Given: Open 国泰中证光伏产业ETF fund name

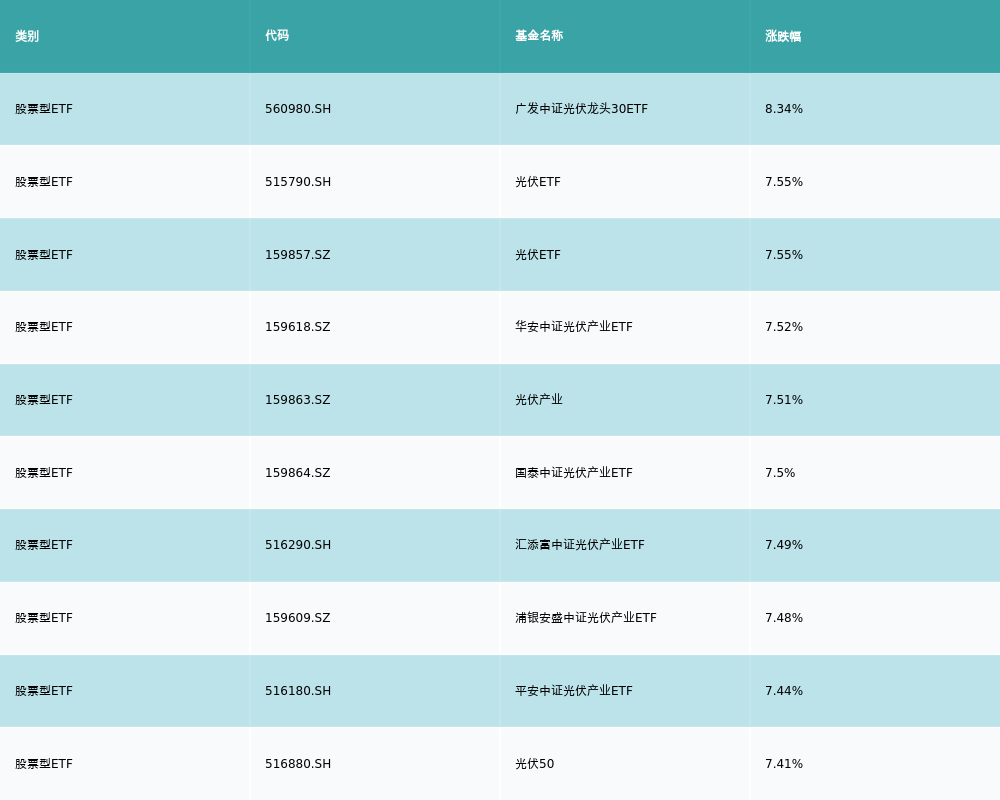Looking at the screenshot, I should coord(574,473).
